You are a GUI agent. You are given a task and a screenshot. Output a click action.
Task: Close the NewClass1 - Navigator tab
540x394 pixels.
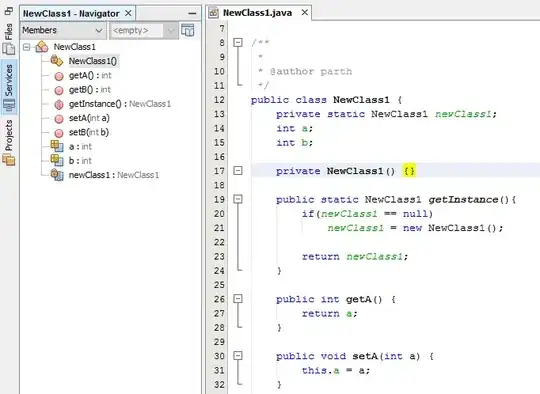[x=128, y=13]
